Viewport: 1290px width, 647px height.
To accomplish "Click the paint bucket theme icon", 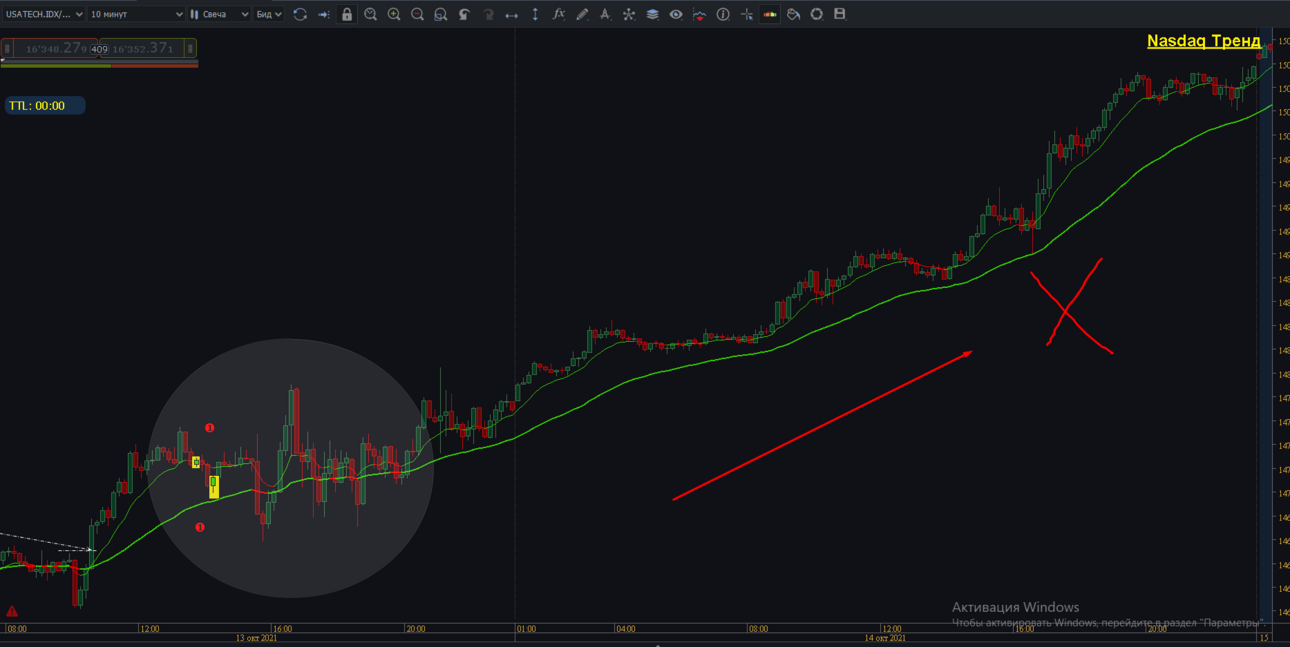I will (793, 14).
